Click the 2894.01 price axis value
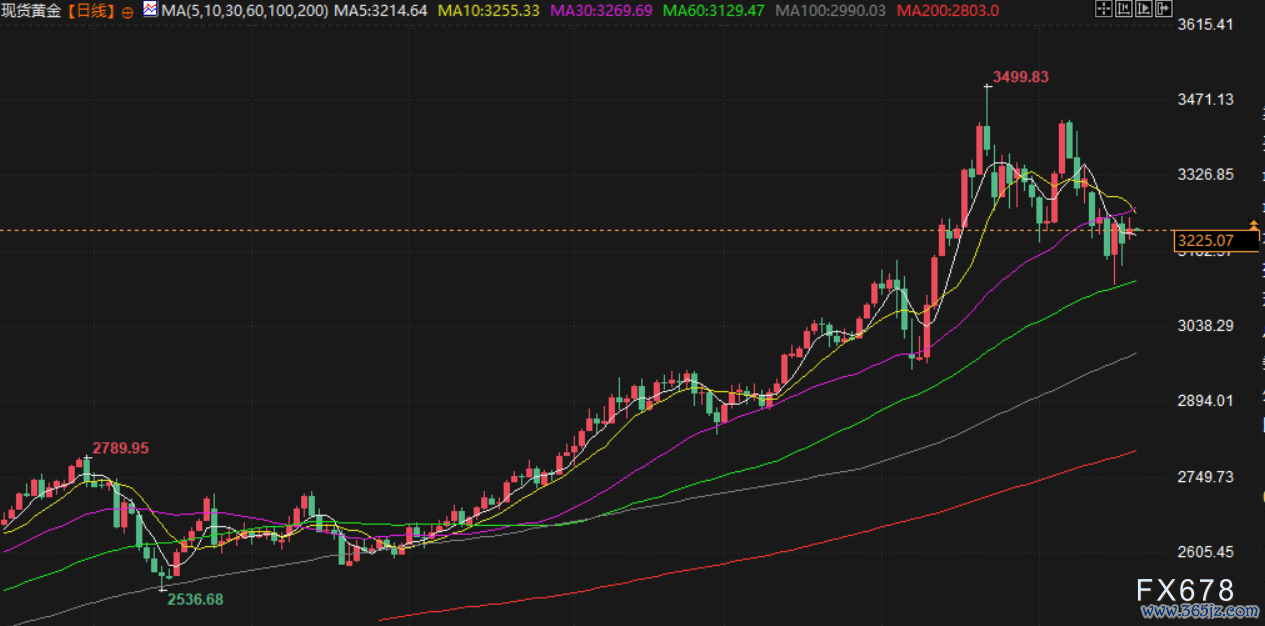Viewport: 1265px width, 626px height. coord(1207,401)
